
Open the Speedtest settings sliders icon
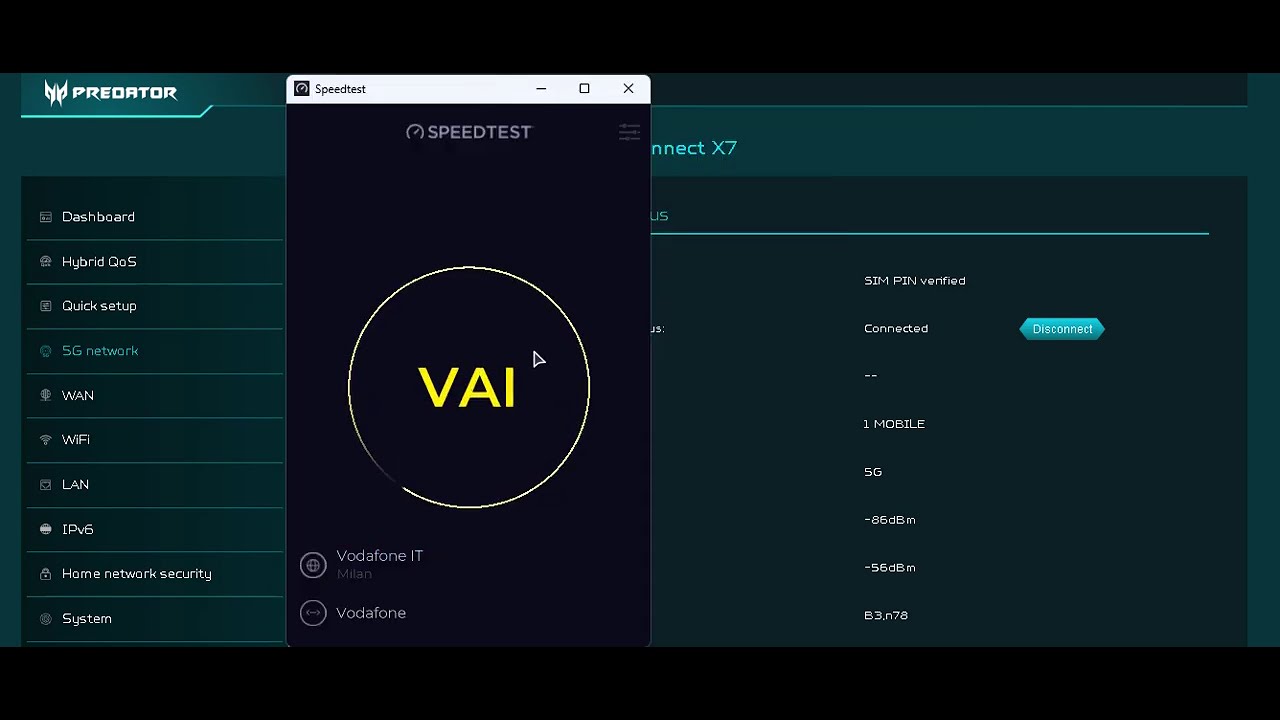[629, 132]
